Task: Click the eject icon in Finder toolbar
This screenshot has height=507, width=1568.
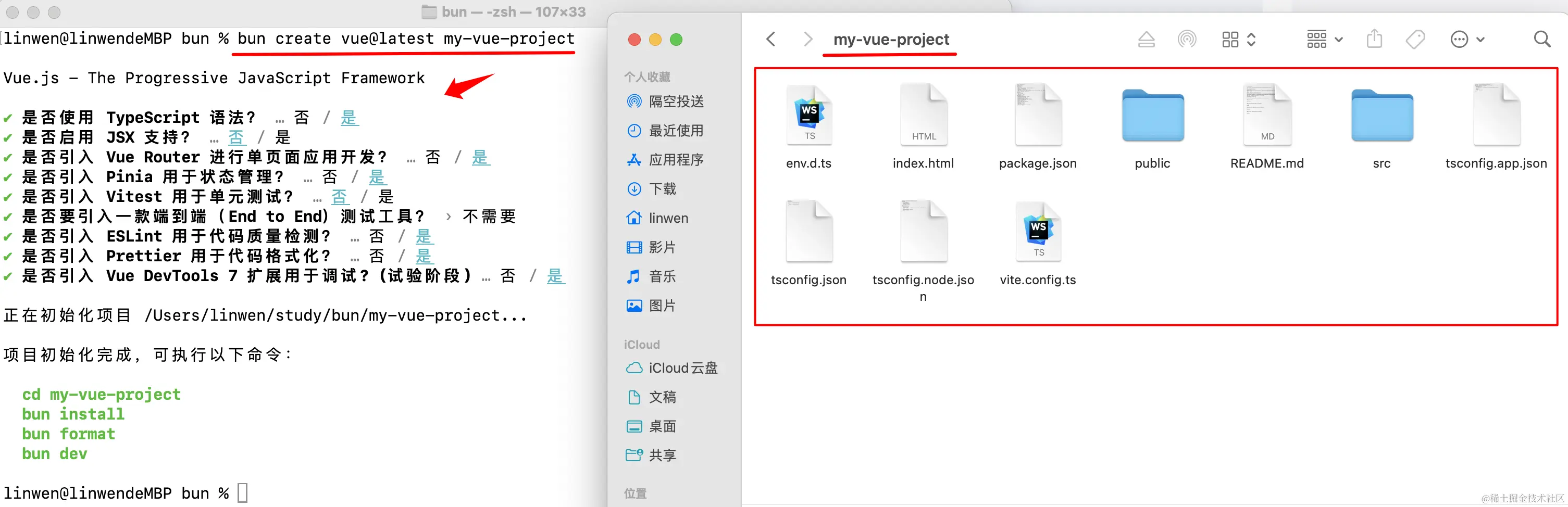Action: coord(1146,40)
